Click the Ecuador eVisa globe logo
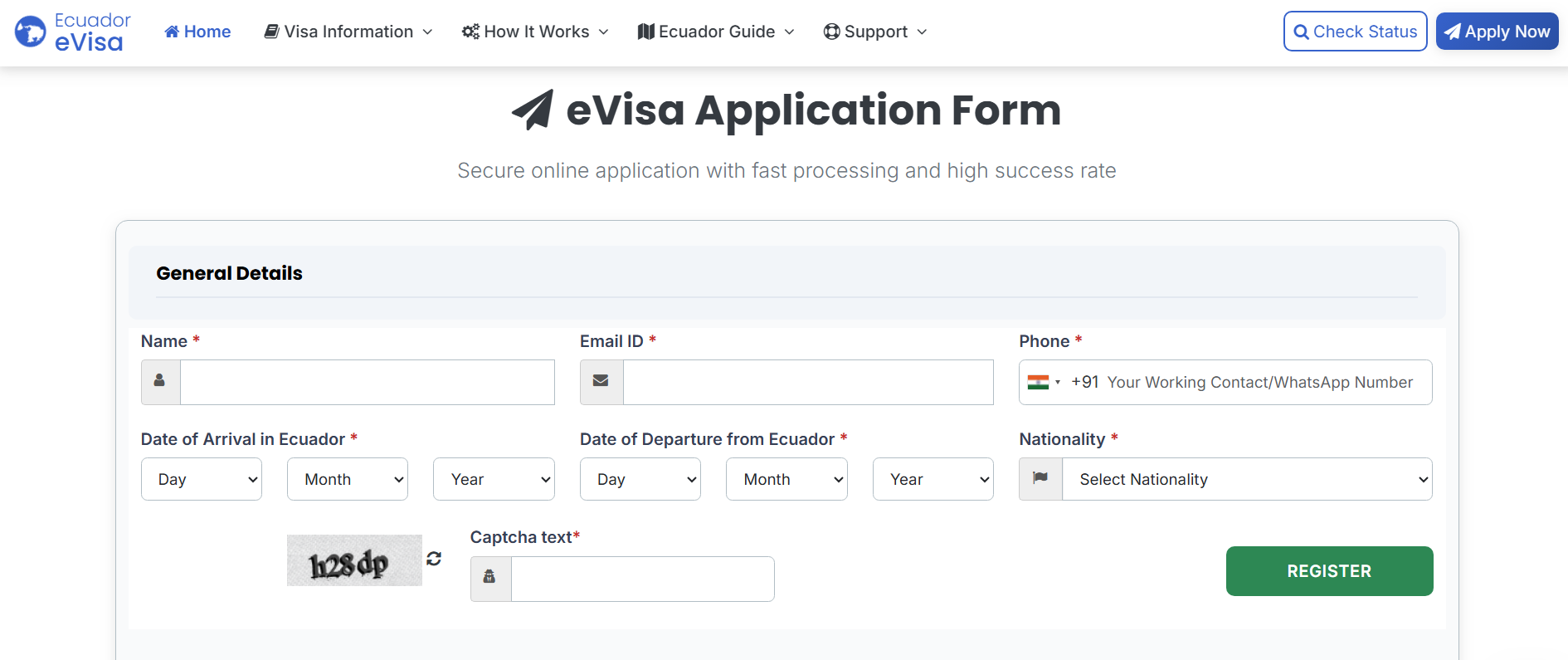Image resolution: width=1568 pixels, height=660 pixels. click(31, 32)
